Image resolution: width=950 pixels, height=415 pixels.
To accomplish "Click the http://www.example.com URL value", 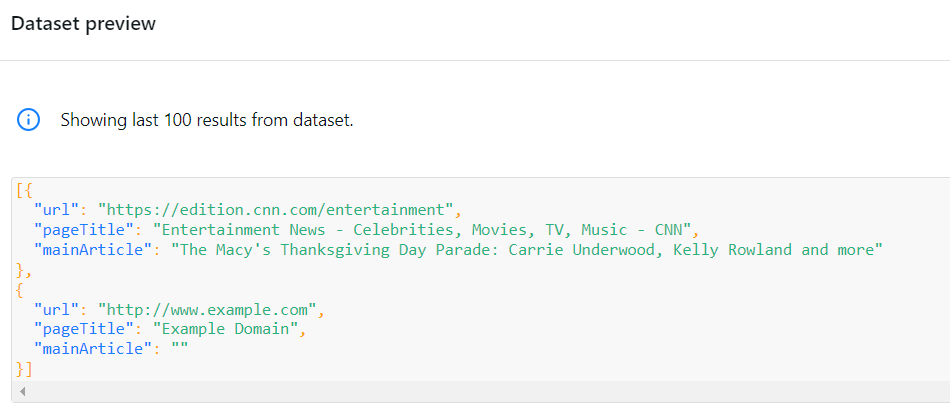I will [207, 310].
